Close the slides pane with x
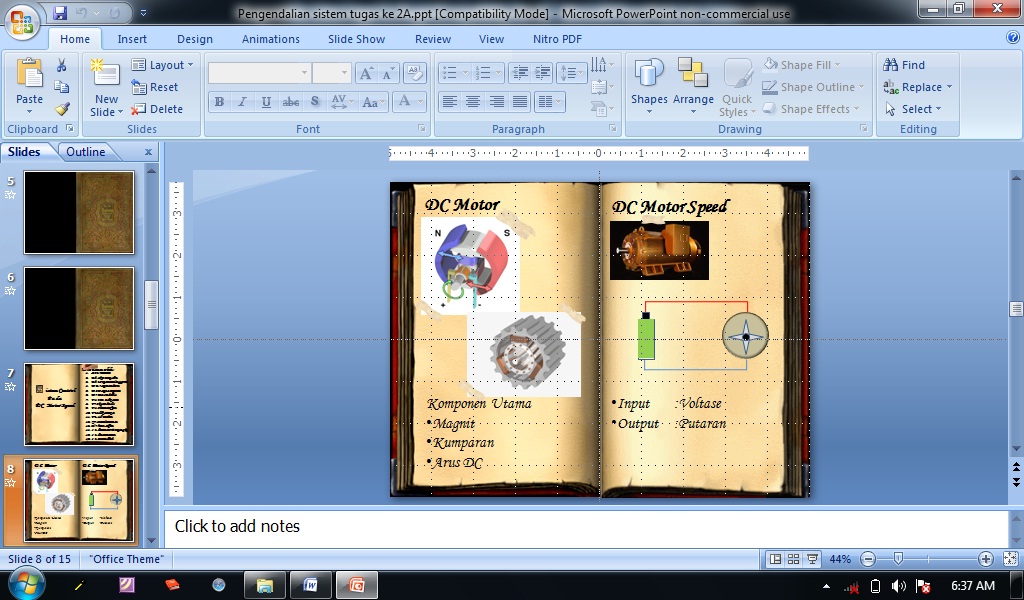 (x=148, y=151)
